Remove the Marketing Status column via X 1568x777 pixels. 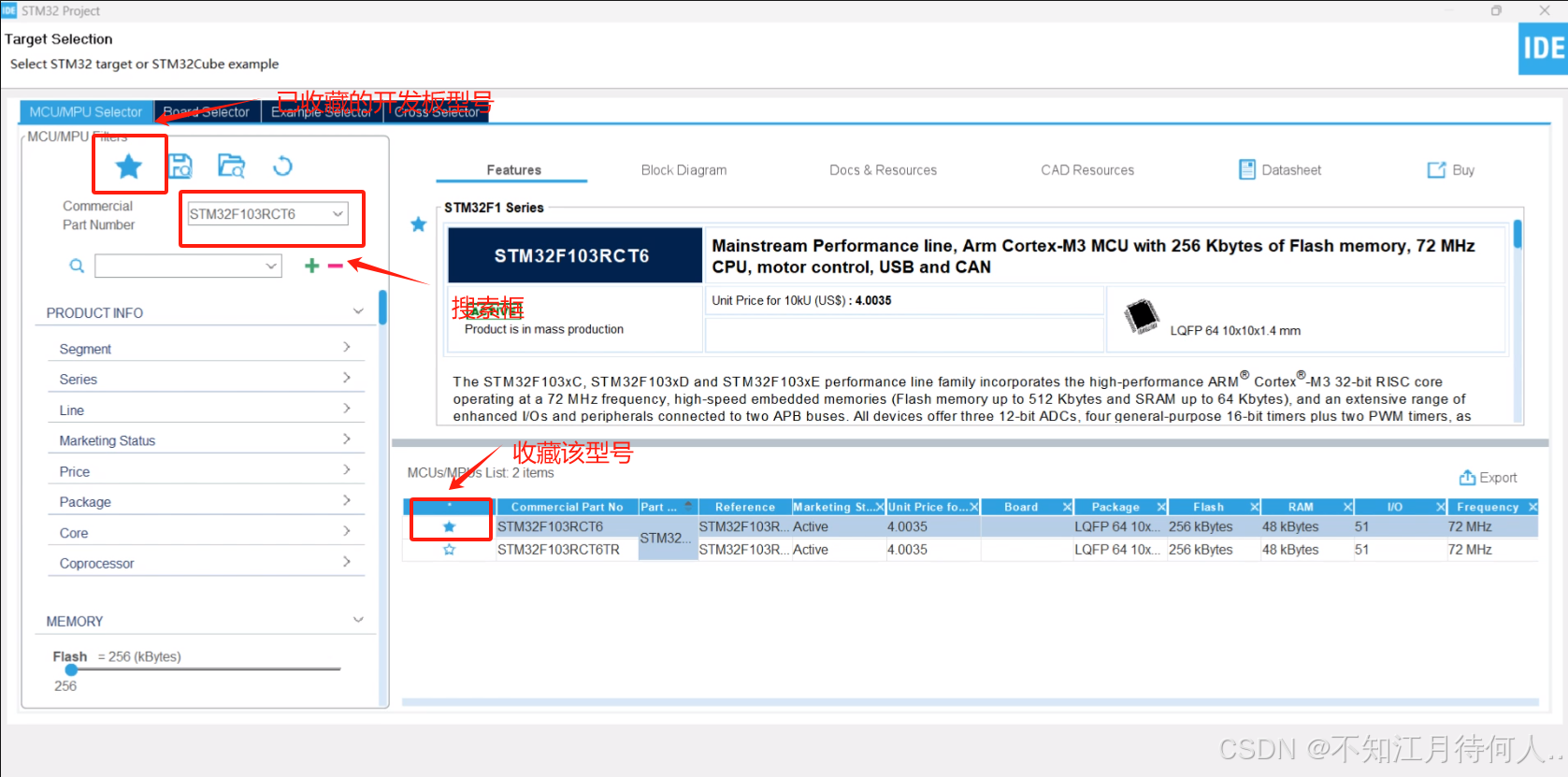[879, 507]
